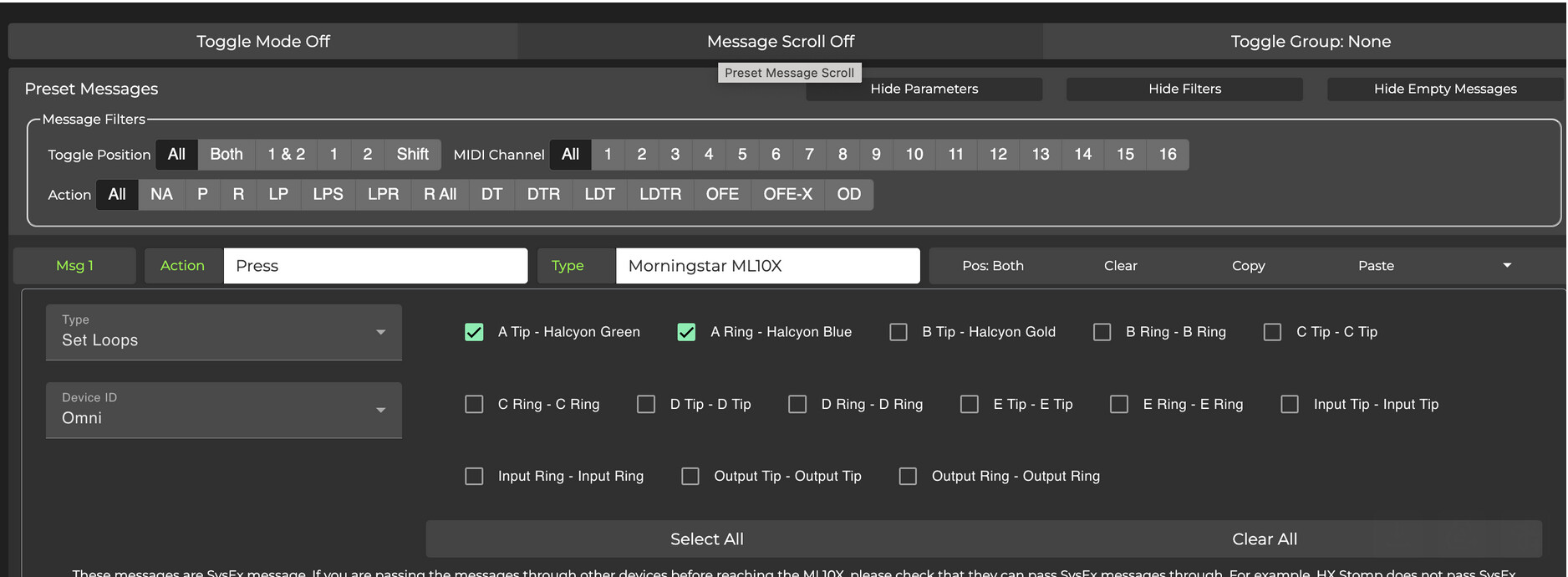
Task: Check Input Tip - Input Tip box
Action: 1290,404
